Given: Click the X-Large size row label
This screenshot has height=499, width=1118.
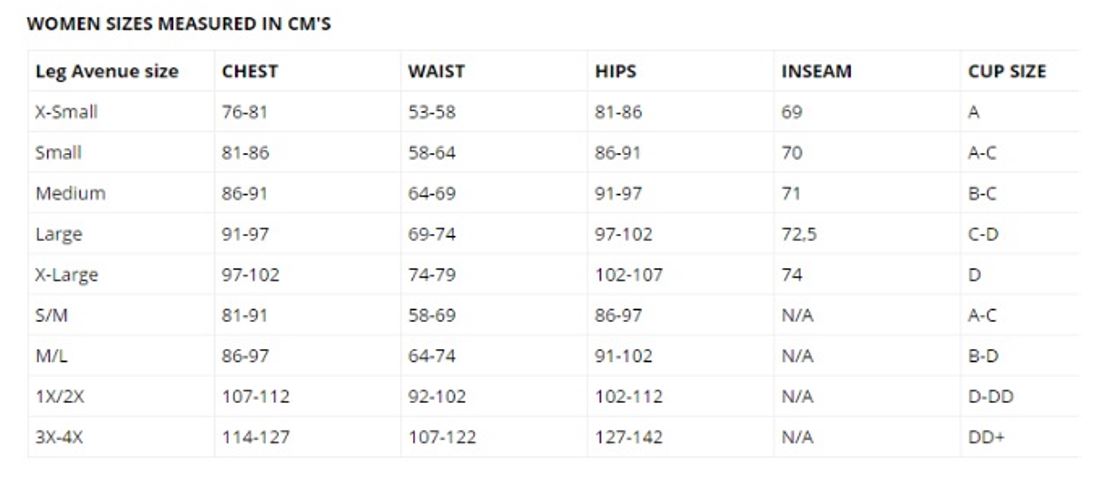Looking at the screenshot, I should [x=67, y=275].
